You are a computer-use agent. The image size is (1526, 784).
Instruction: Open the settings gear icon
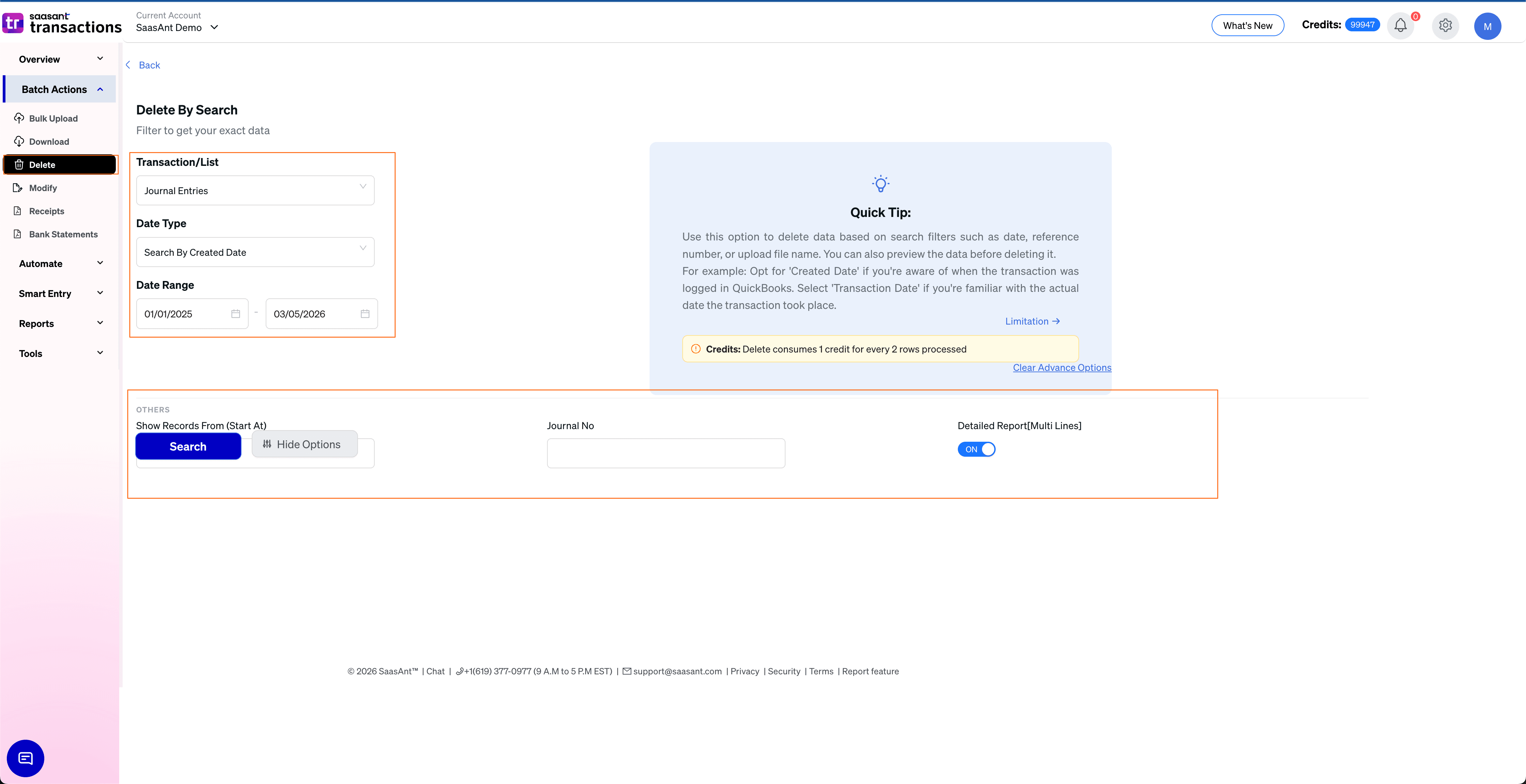click(x=1445, y=26)
